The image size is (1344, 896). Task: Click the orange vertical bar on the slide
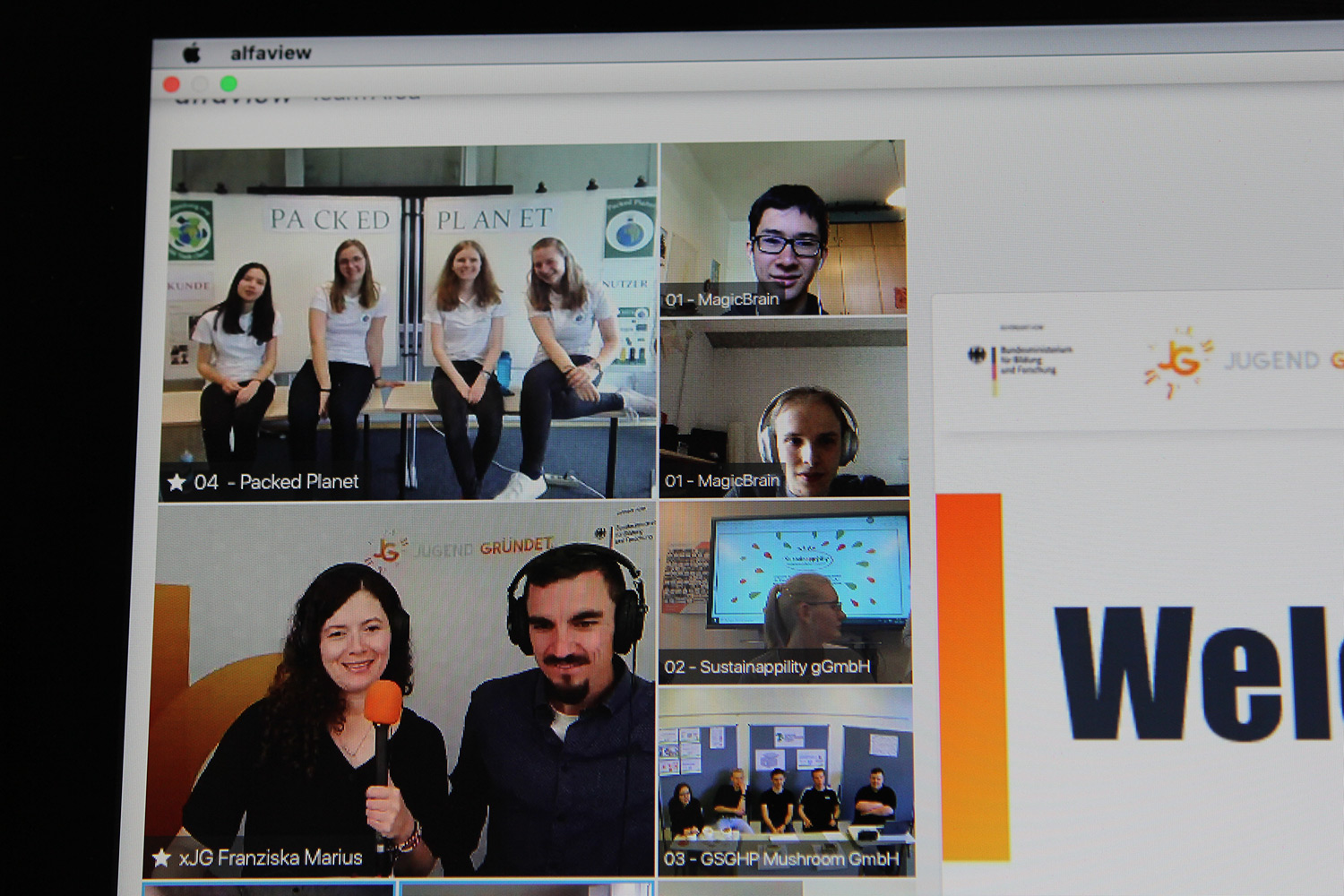pyautogui.click(x=970, y=672)
